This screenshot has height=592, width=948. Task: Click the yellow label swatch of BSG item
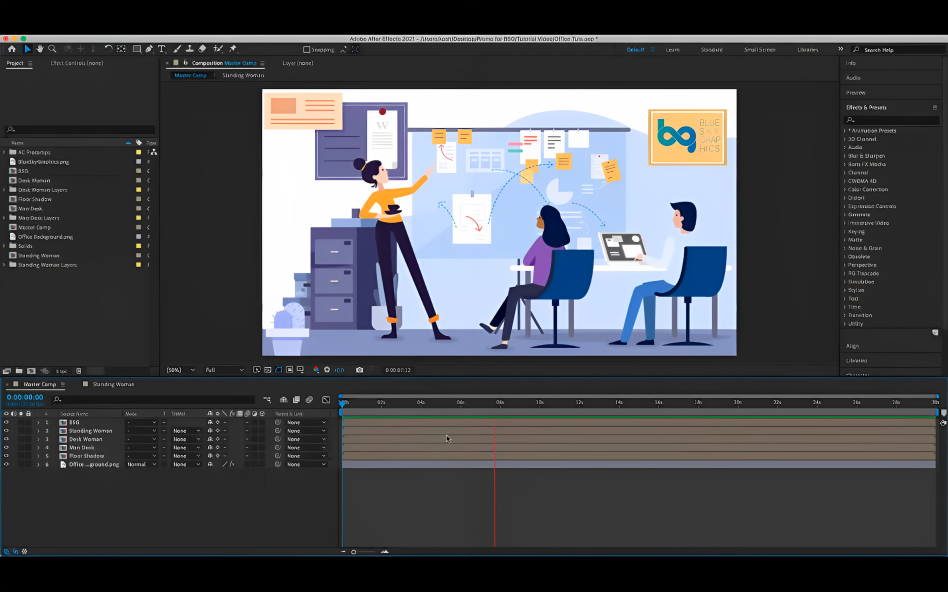pyautogui.click(x=138, y=171)
